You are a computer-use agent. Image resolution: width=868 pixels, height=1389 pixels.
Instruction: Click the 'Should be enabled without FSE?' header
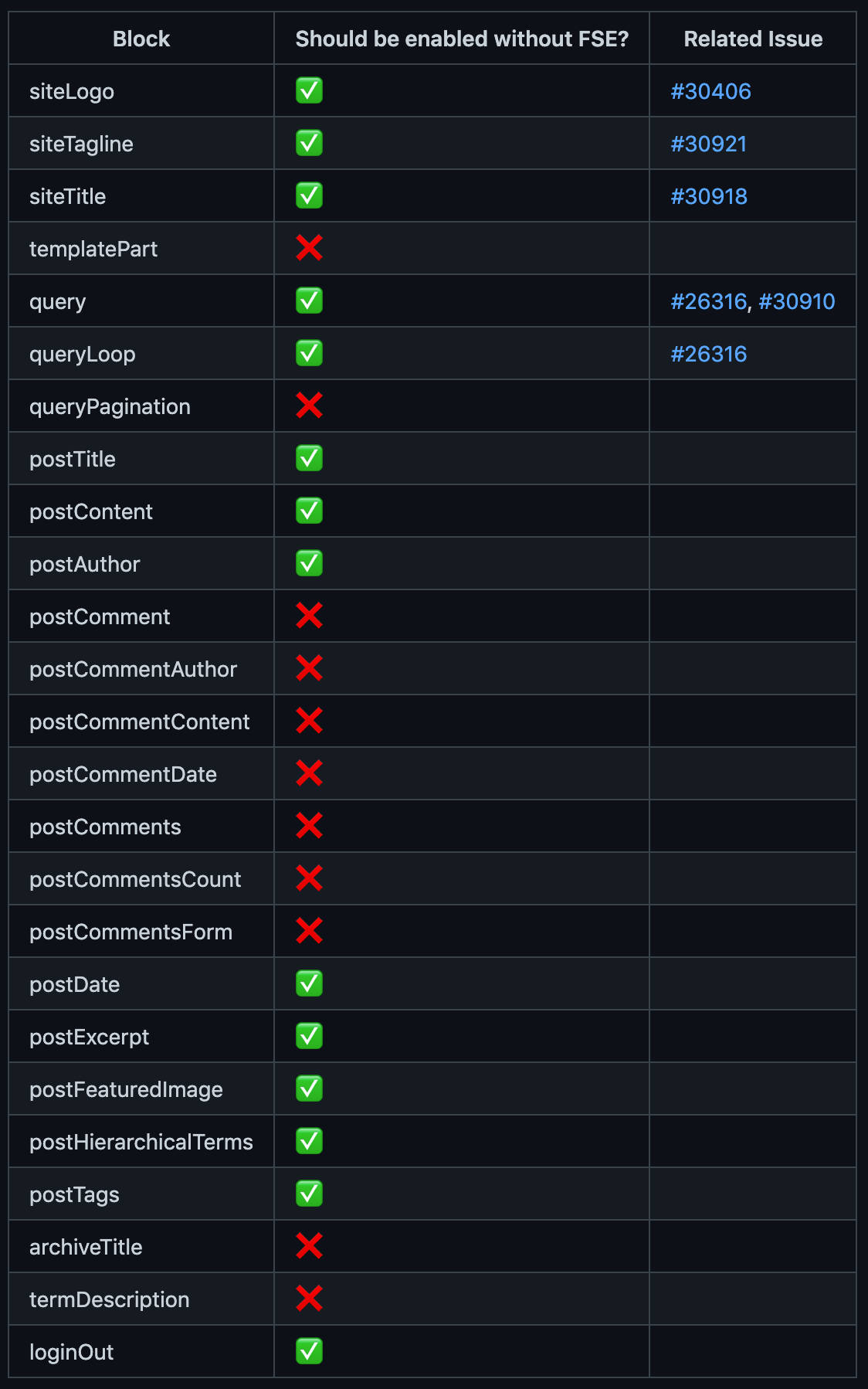click(x=462, y=39)
